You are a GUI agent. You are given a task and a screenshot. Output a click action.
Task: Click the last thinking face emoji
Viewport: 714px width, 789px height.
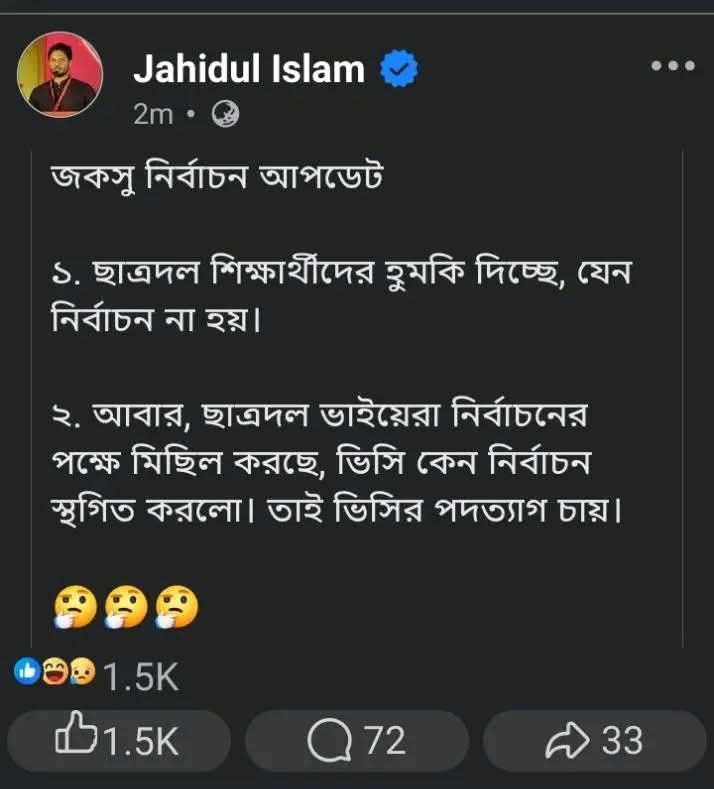[x=176, y=606]
